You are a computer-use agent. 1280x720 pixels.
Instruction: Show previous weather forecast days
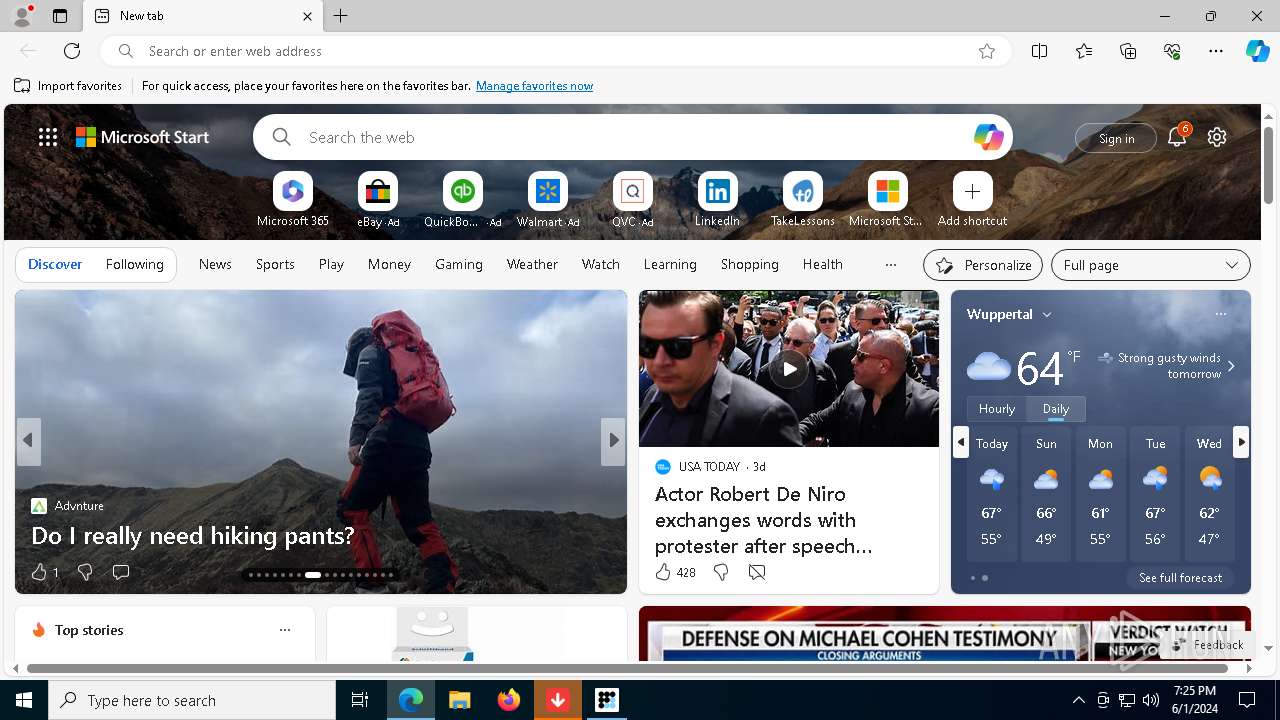961,441
